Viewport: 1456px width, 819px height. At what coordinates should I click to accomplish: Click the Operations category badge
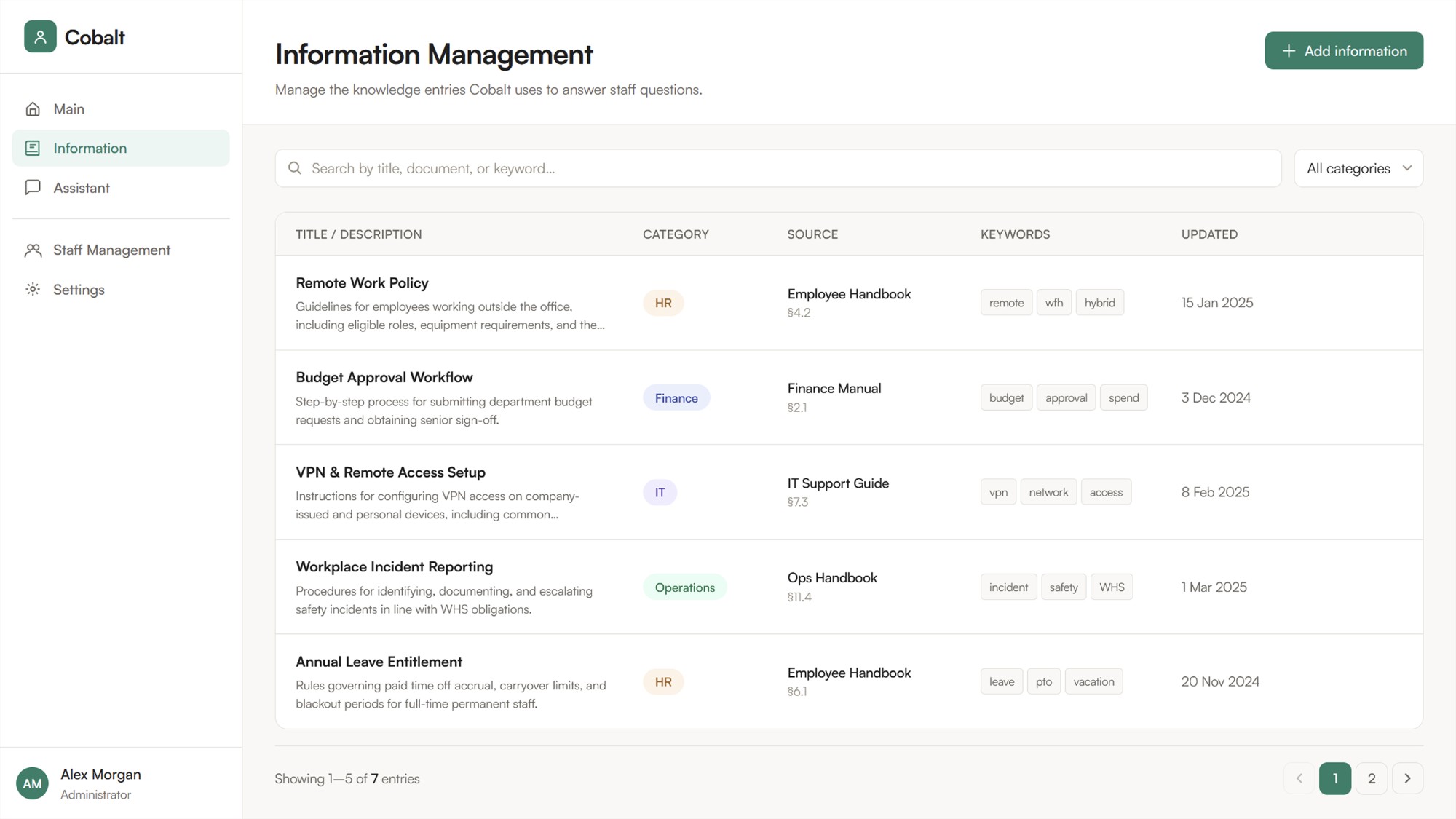(x=684, y=587)
